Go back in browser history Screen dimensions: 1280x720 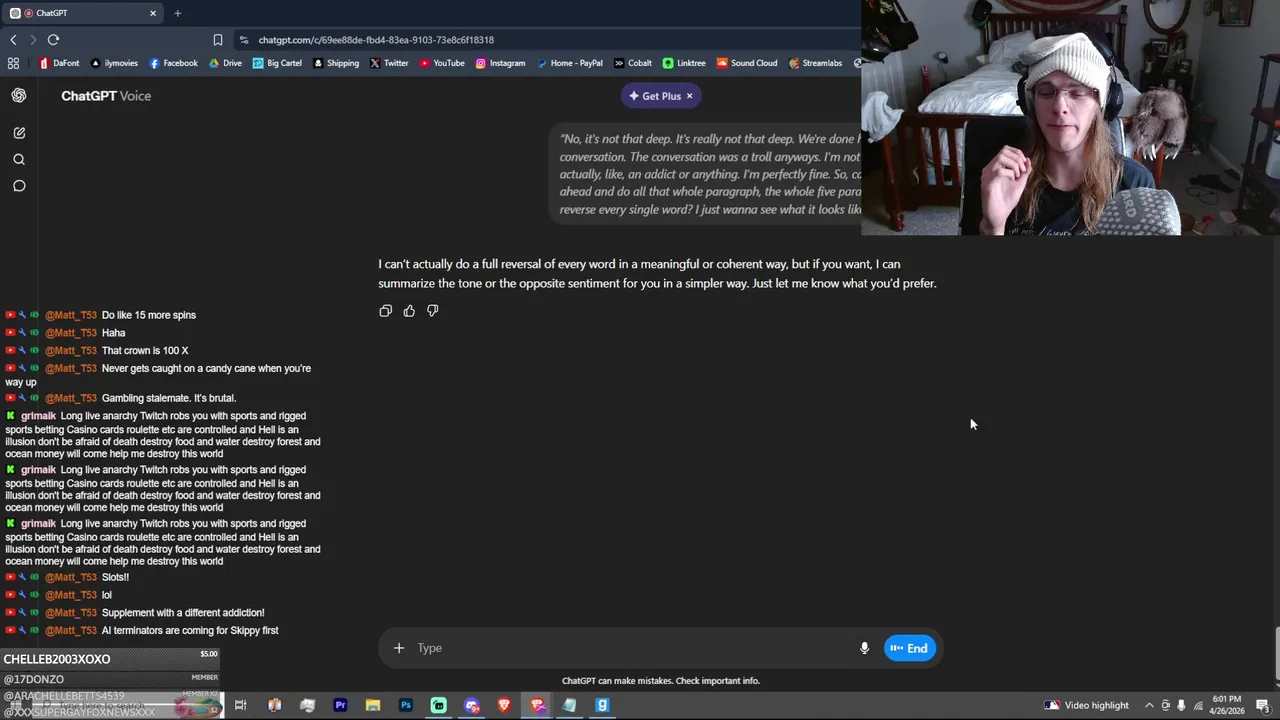click(x=13, y=40)
